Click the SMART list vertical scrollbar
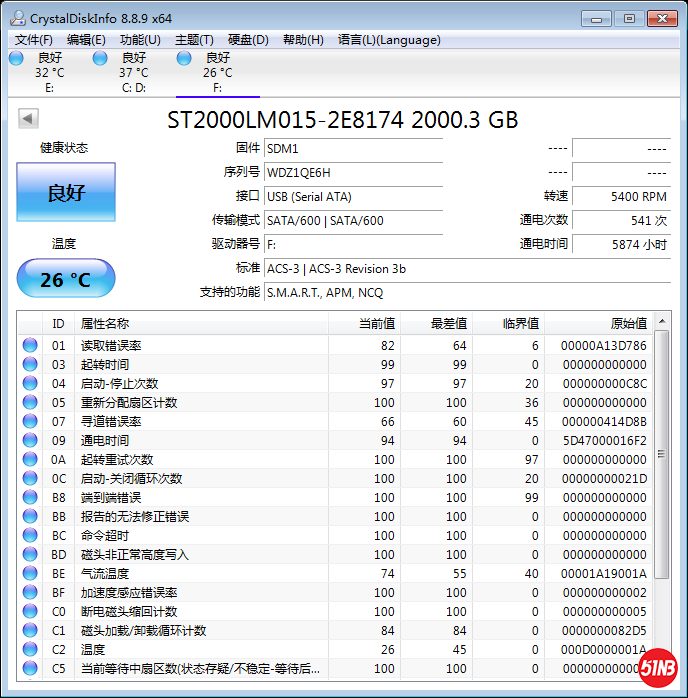The height and width of the screenshot is (698, 688). click(x=661, y=450)
